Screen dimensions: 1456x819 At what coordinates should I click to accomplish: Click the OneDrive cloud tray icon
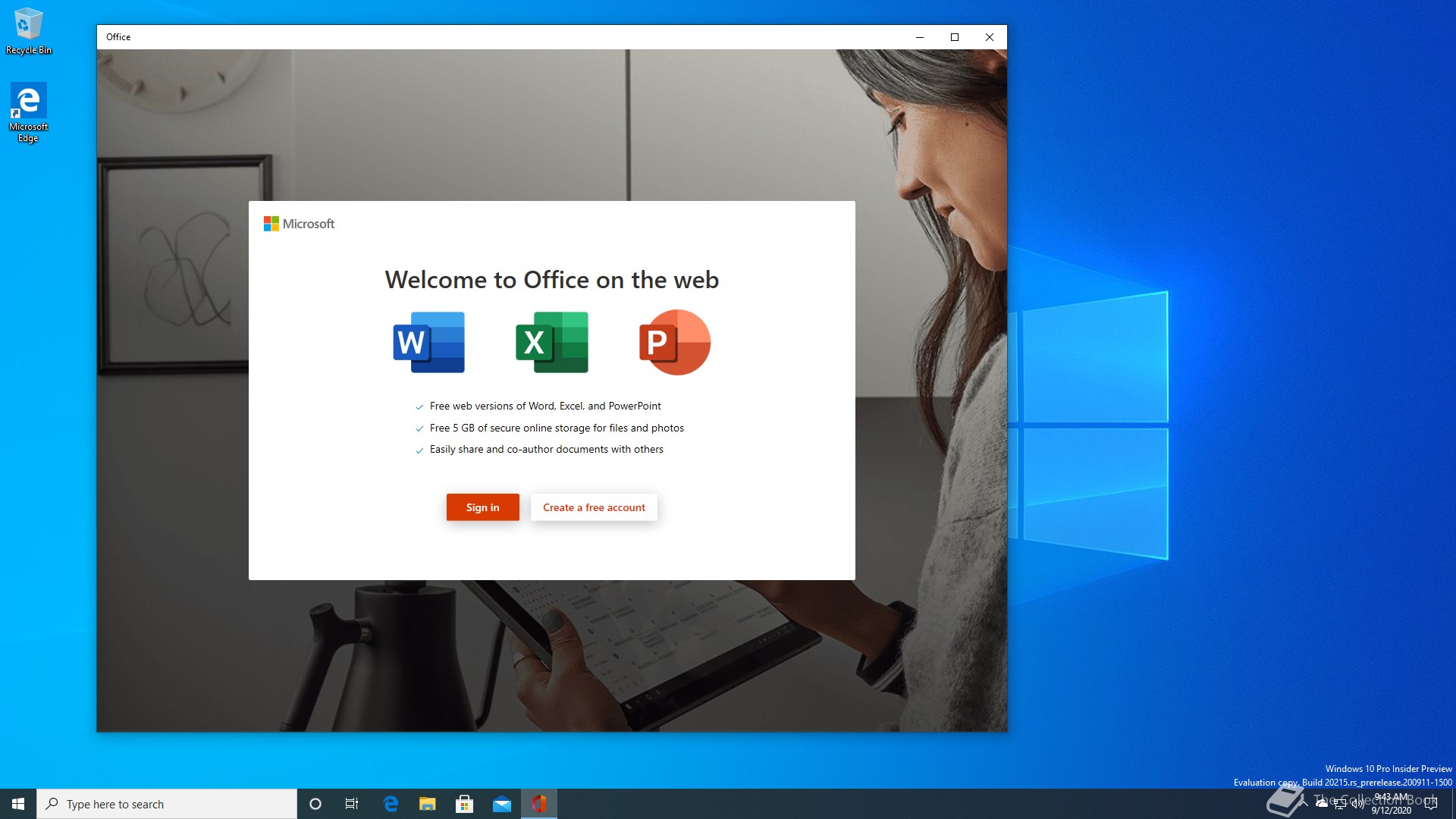pos(1322,804)
